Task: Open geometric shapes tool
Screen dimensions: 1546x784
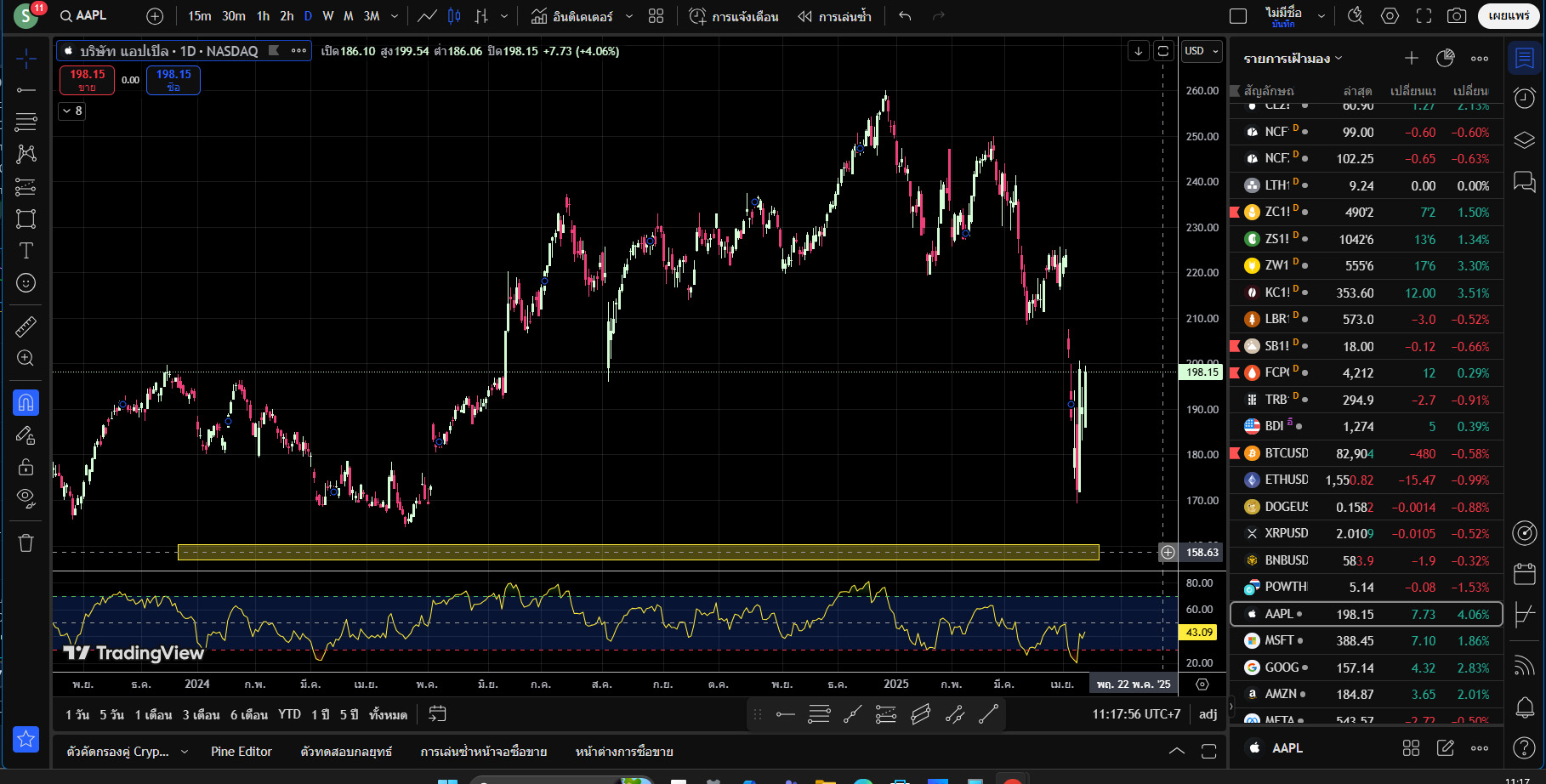Action: click(x=26, y=219)
